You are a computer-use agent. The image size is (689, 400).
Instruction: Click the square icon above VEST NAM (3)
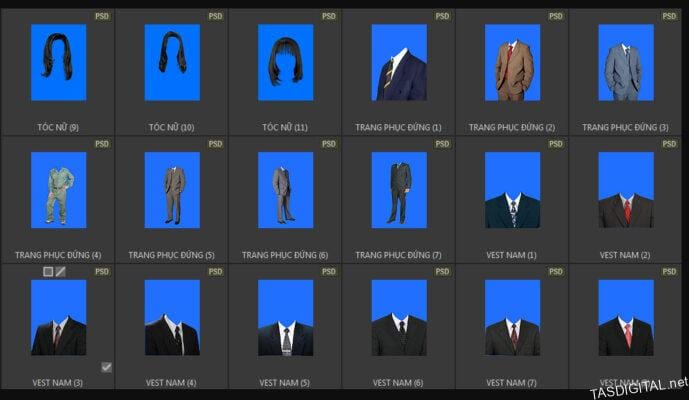[48, 272]
